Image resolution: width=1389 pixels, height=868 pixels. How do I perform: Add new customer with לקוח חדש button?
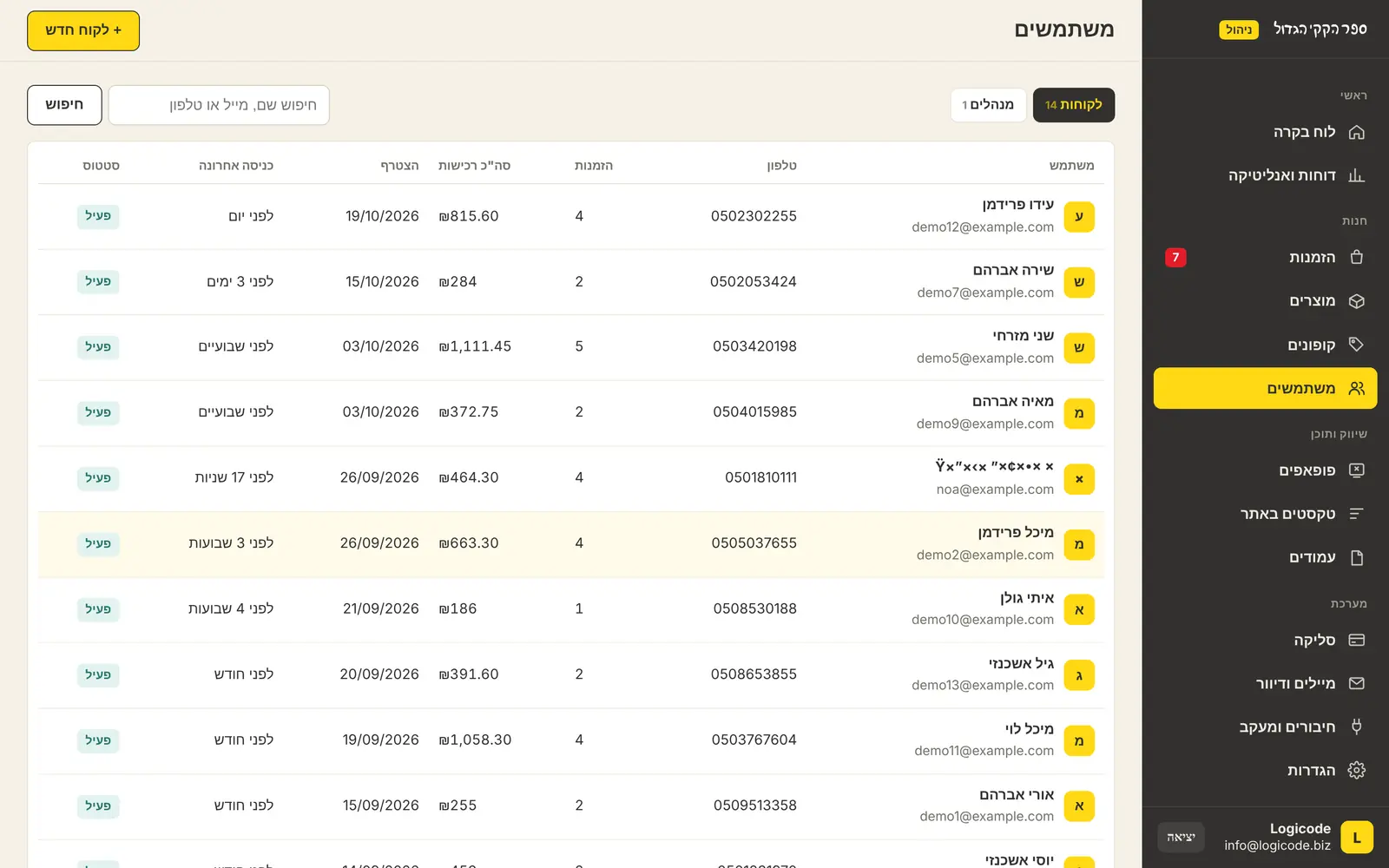(x=83, y=30)
